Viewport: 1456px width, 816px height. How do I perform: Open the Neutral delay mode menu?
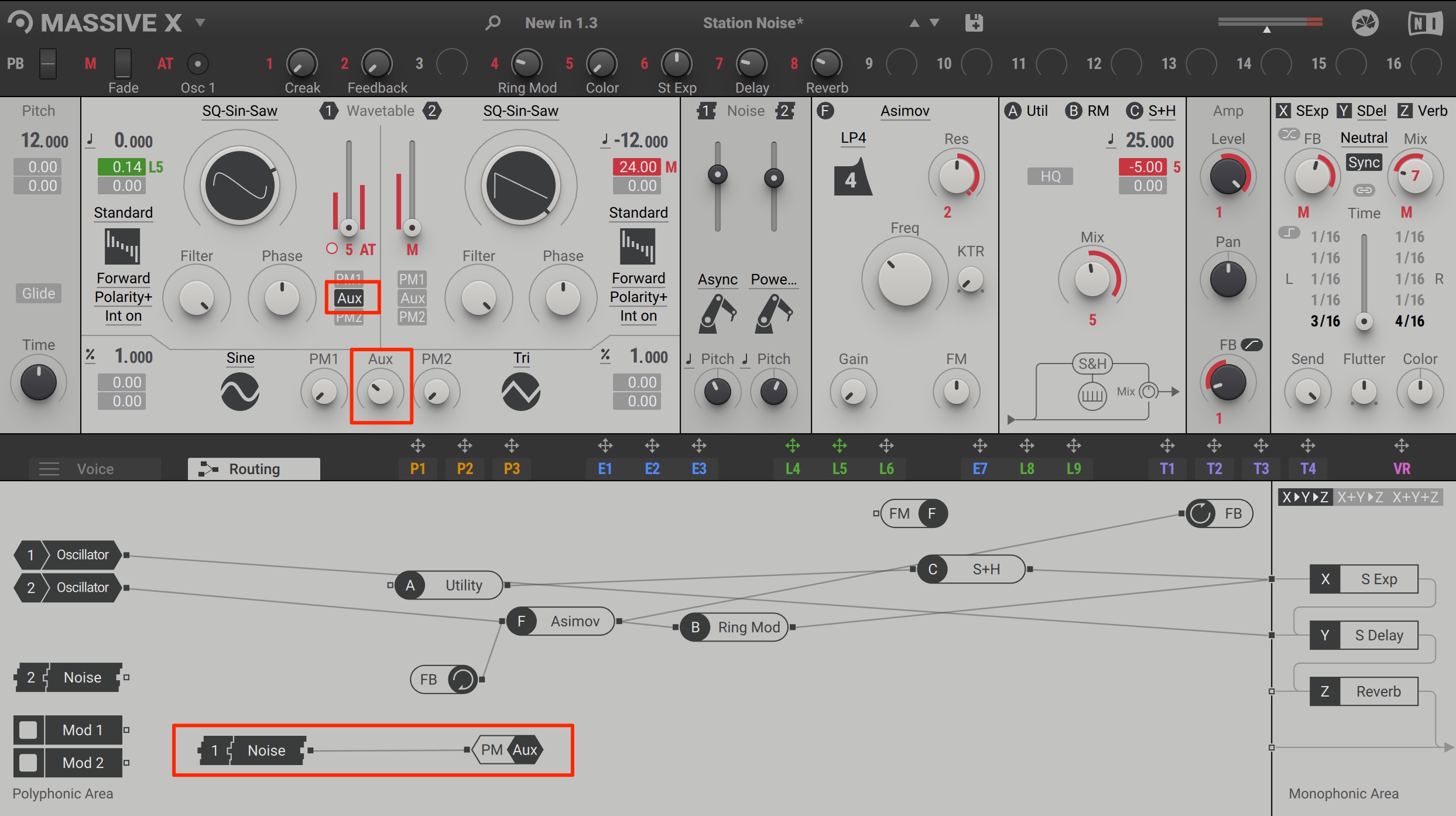[x=1364, y=138]
